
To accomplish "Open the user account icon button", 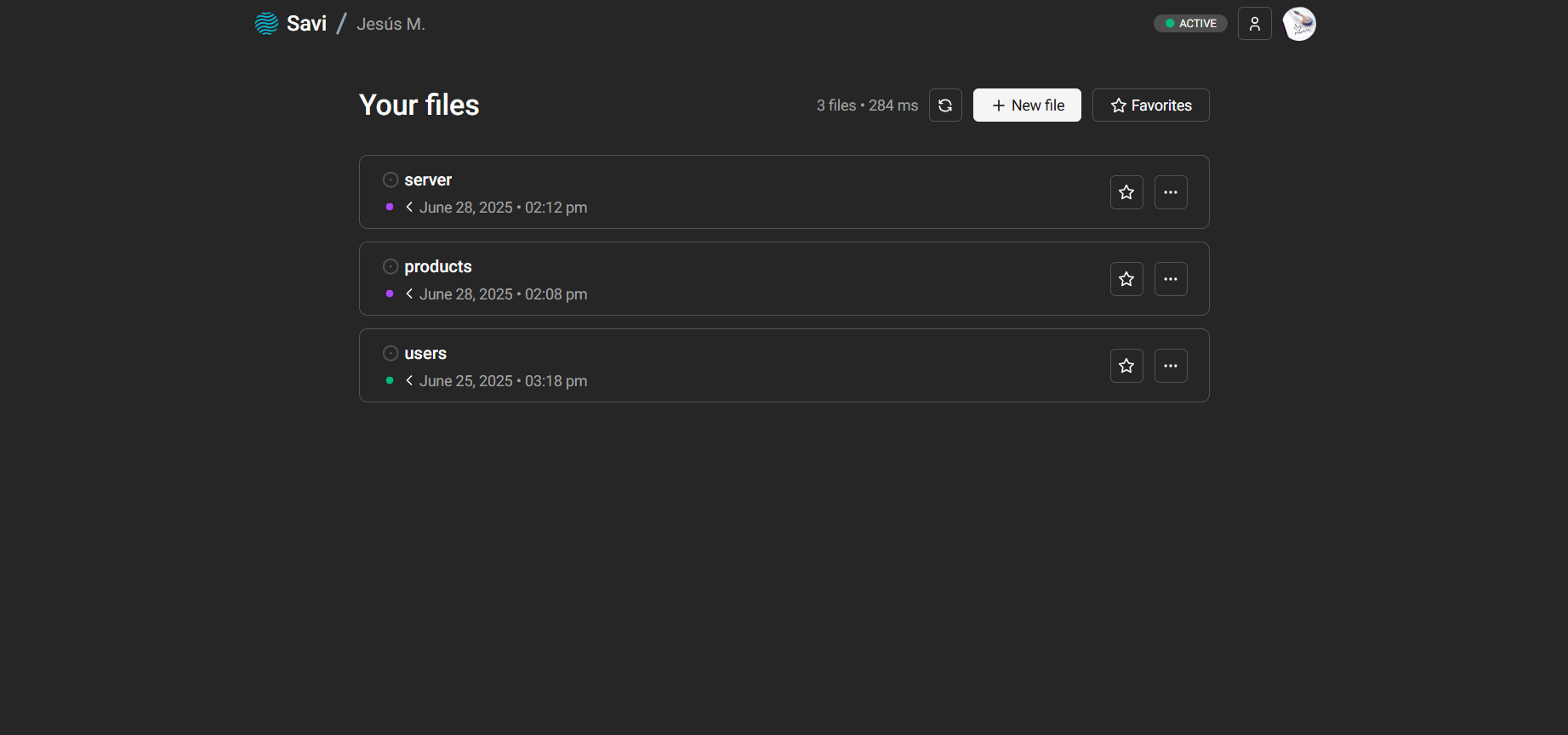I will point(1255,24).
